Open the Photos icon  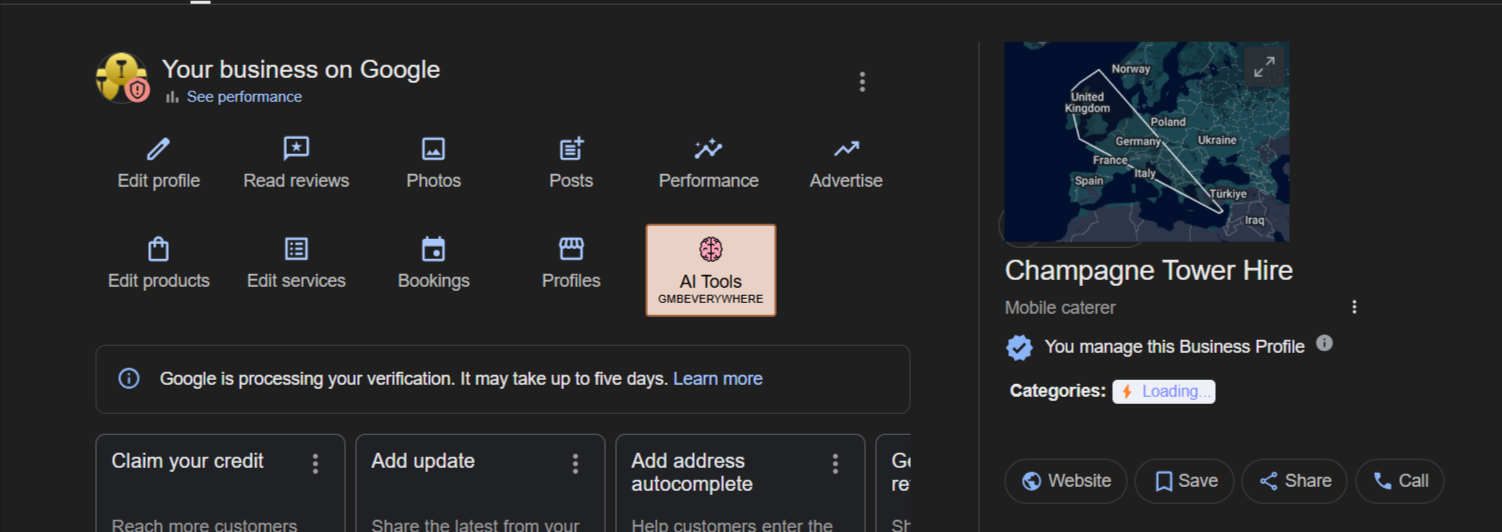click(x=433, y=150)
